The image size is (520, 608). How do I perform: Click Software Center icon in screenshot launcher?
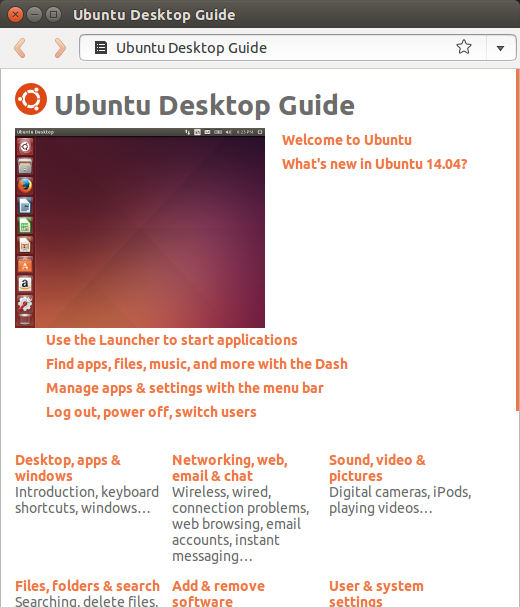(25, 265)
